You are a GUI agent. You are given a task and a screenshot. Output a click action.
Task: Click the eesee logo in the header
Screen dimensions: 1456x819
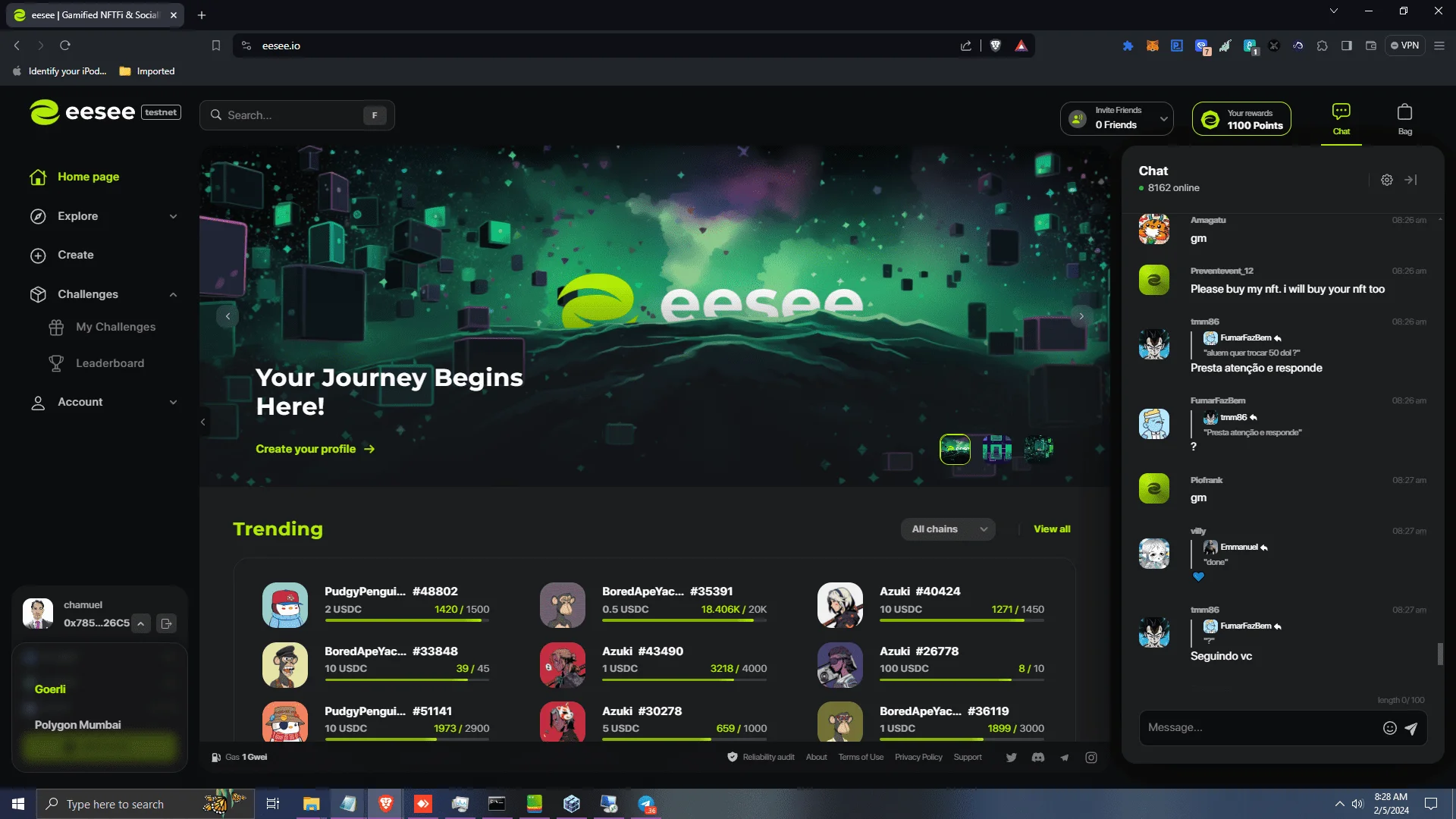pyautogui.click(x=84, y=112)
